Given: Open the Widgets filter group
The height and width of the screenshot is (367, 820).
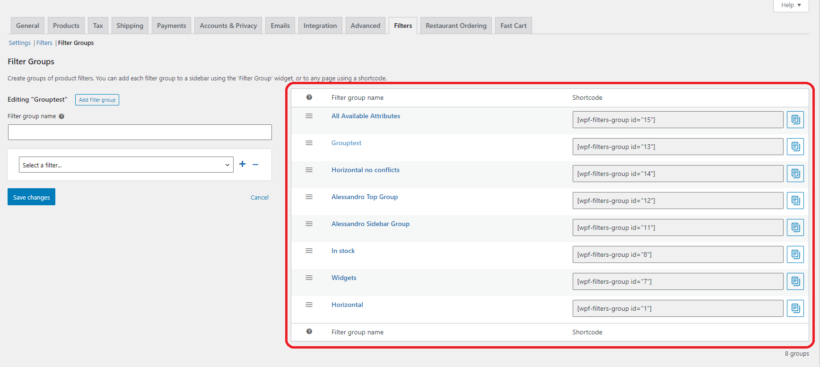Looking at the screenshot, I should pyautogui.click(x=344, y=278).
